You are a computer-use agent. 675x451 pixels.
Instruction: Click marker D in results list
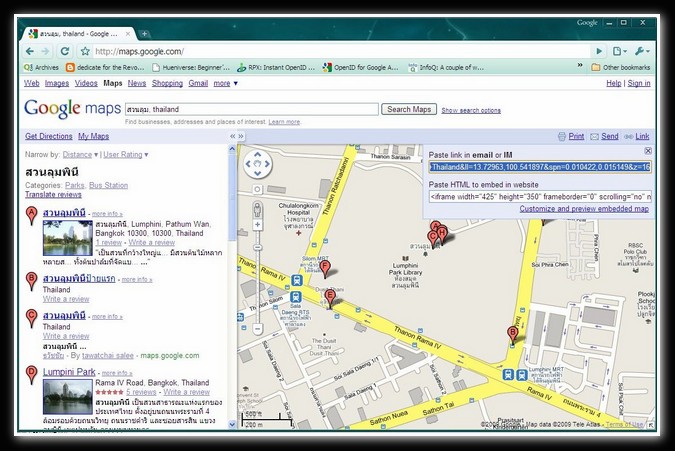point(31,374)
